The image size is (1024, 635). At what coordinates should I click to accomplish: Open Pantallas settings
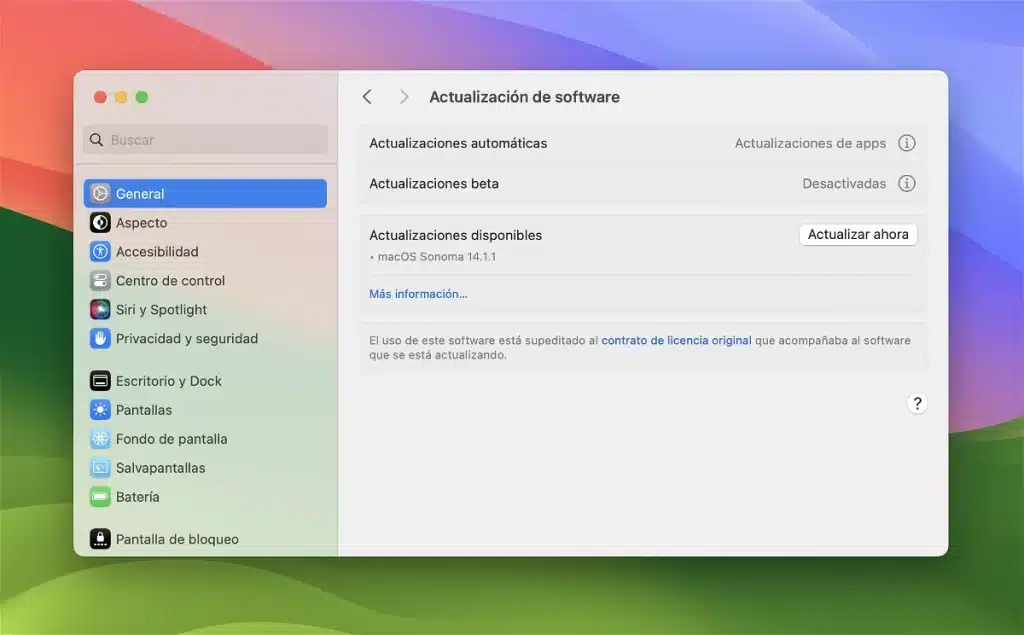pos(205,410)
